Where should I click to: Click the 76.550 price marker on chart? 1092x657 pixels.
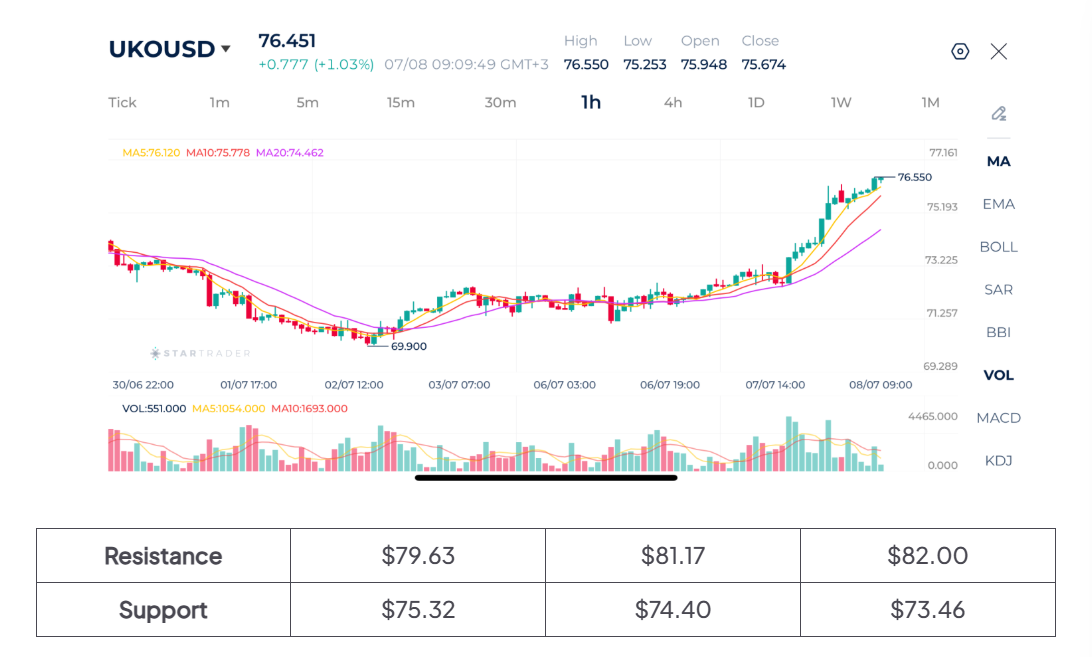click(x=914, y=177)
